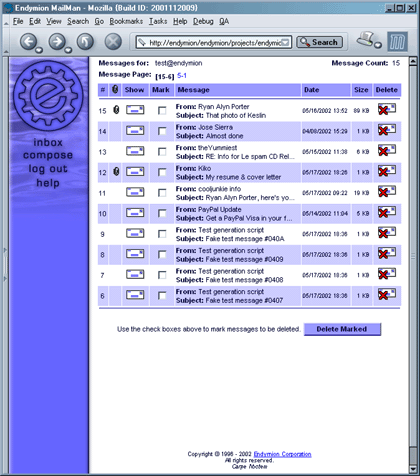Open the Edit menu

35,22
